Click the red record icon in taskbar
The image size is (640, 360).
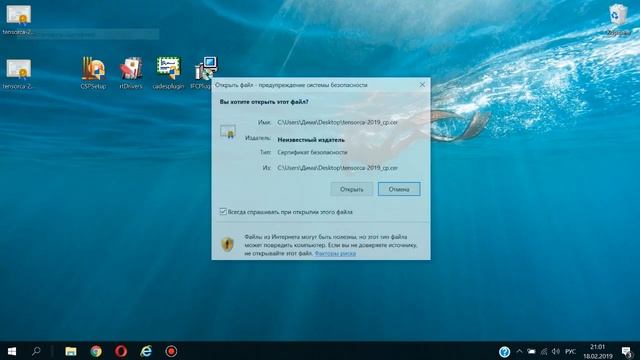pyautogui.click(x=171, y=351)
